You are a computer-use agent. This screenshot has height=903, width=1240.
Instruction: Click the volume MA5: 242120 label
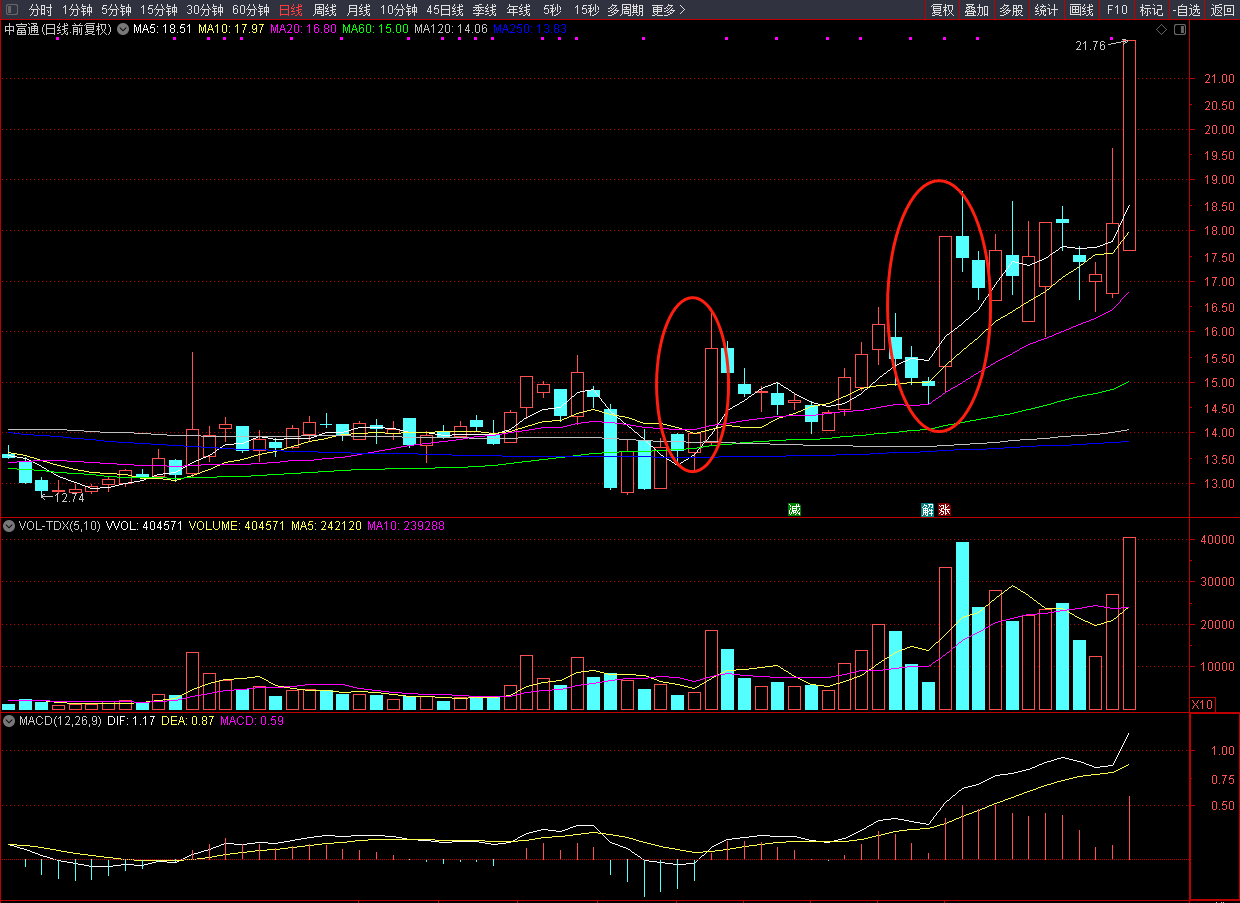327,525
